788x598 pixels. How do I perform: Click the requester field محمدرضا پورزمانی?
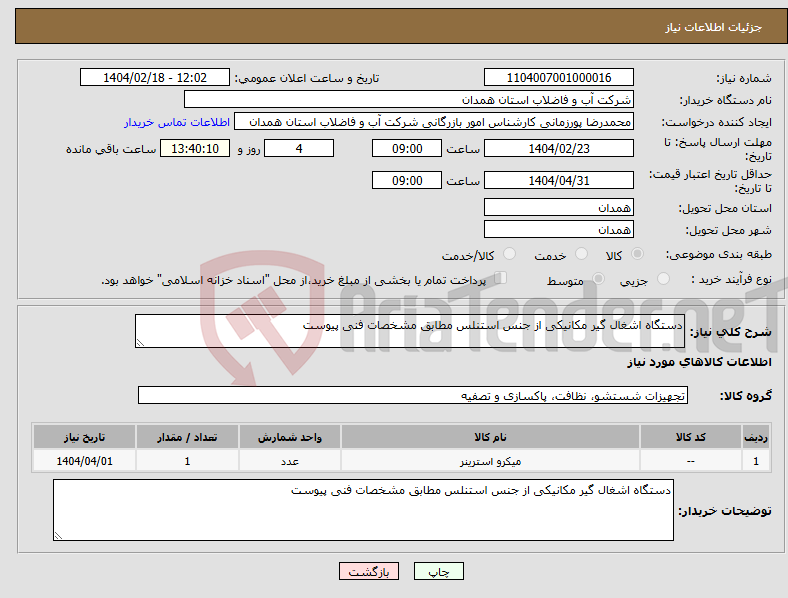(434, 122)
